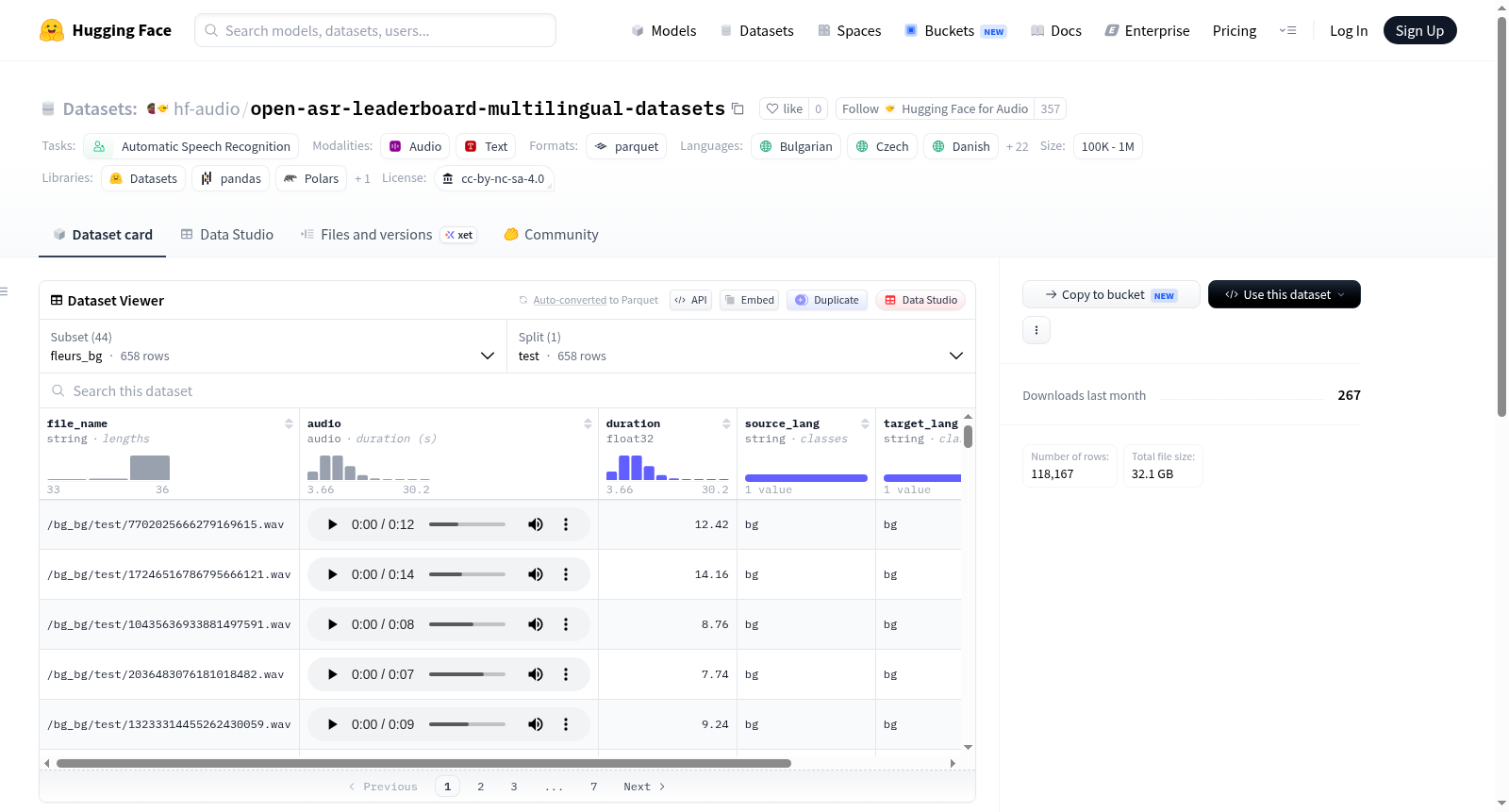The height and width of the screenshot is (812, 1509).
Task: Play the 0:07 audio clip
Action: [x=332, y=674]
